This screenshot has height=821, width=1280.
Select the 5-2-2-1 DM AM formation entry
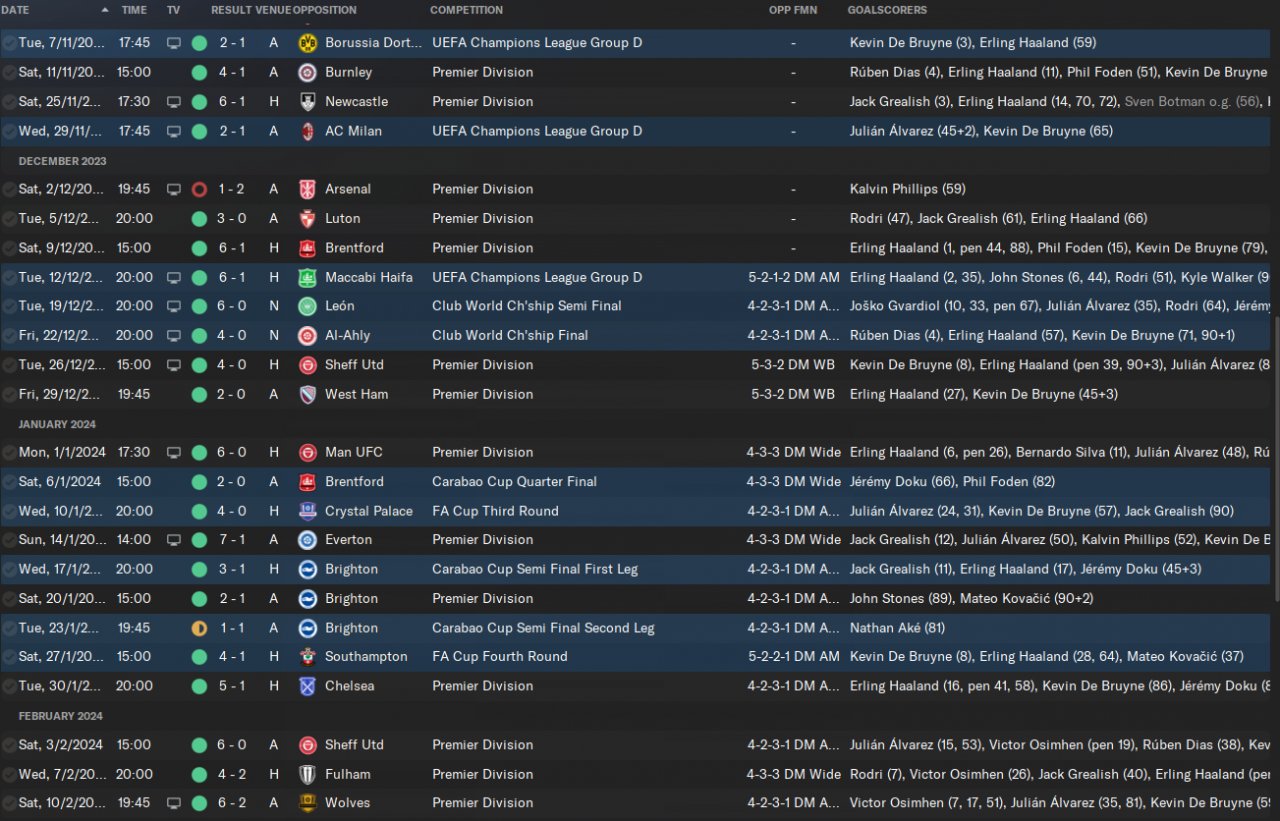(x=793, y=657)
